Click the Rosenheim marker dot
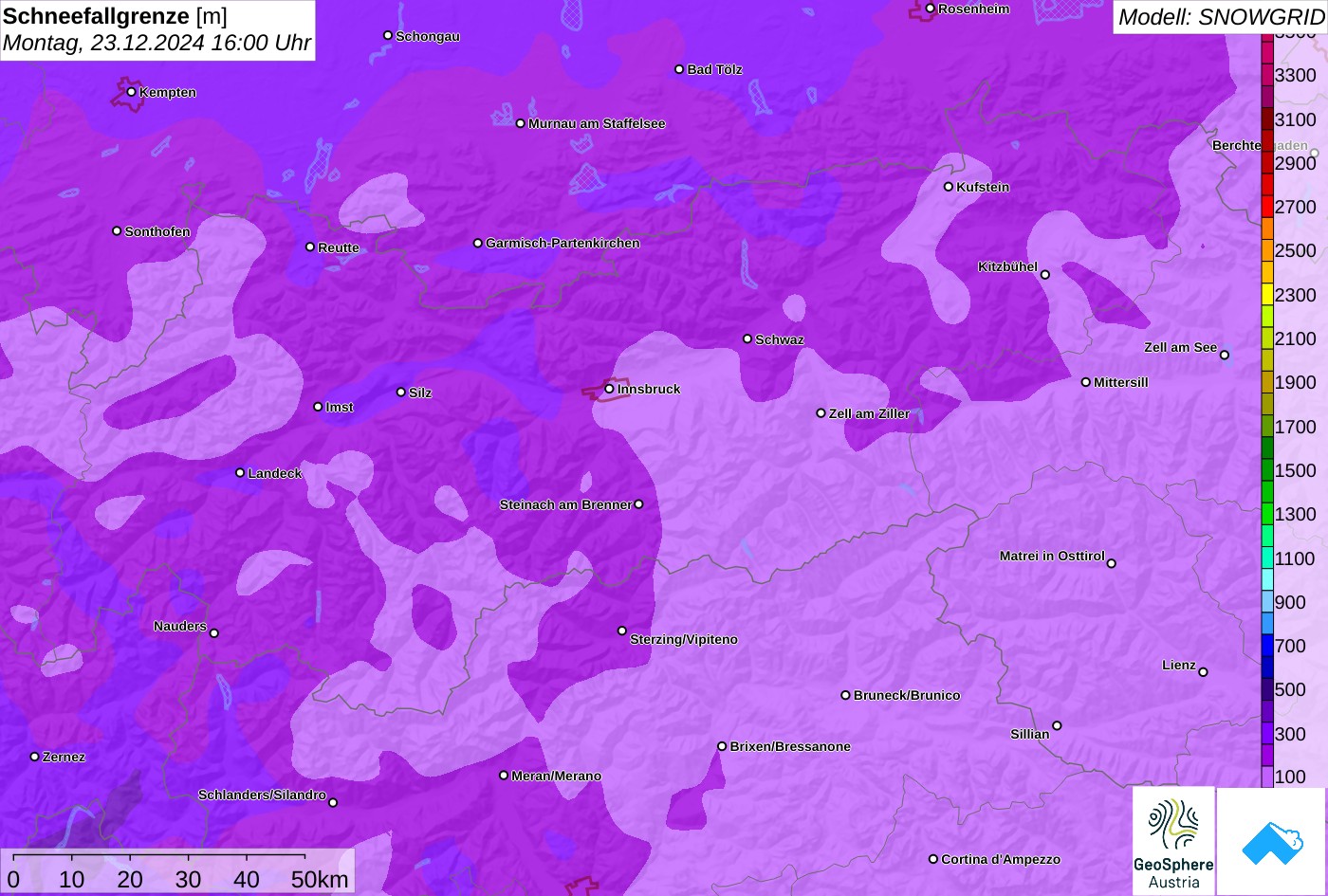The image size is (1328, 896). pyautogui.click(x=930, y=9)
